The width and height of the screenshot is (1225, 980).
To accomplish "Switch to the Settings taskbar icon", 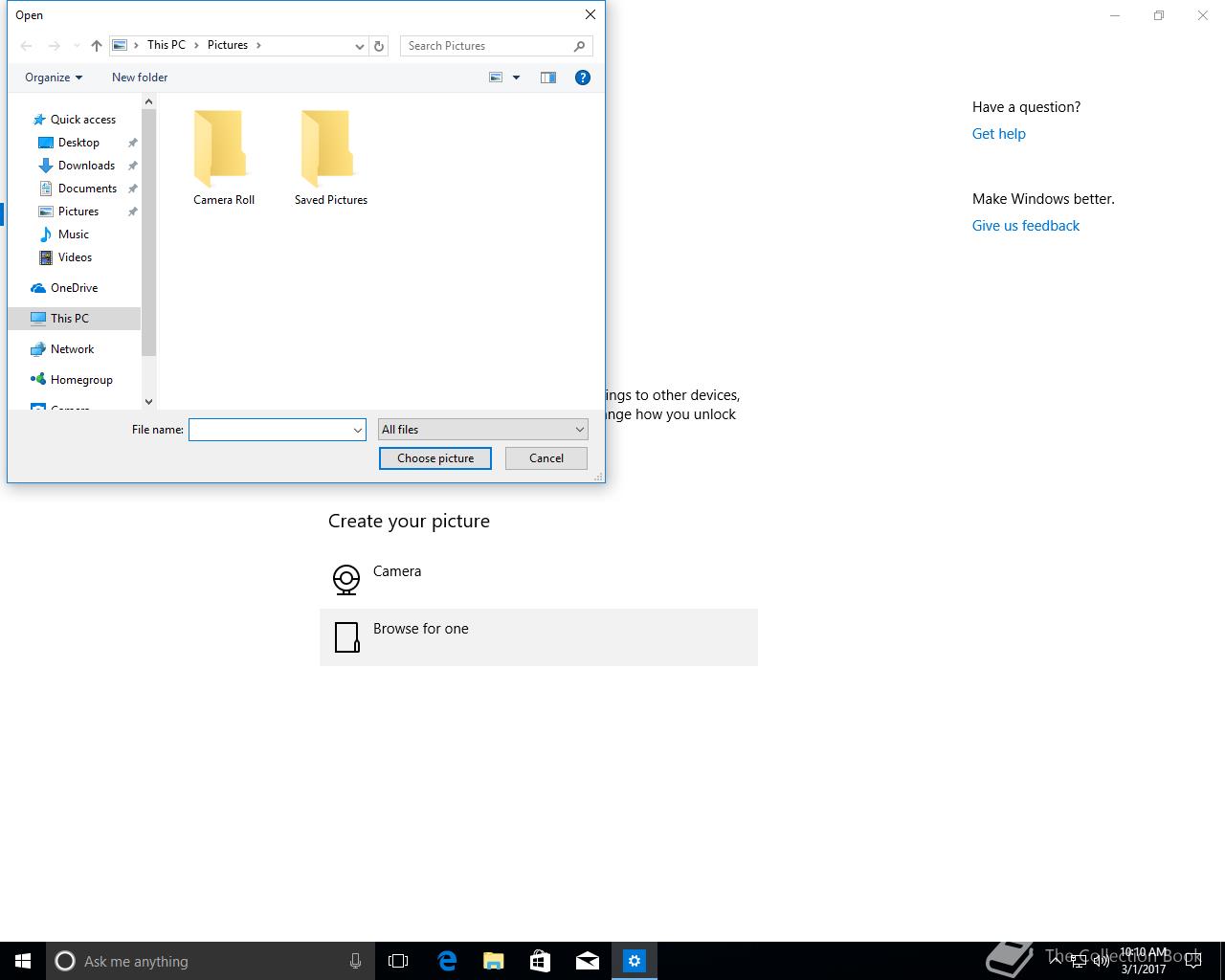I will (x=635, y=961).
